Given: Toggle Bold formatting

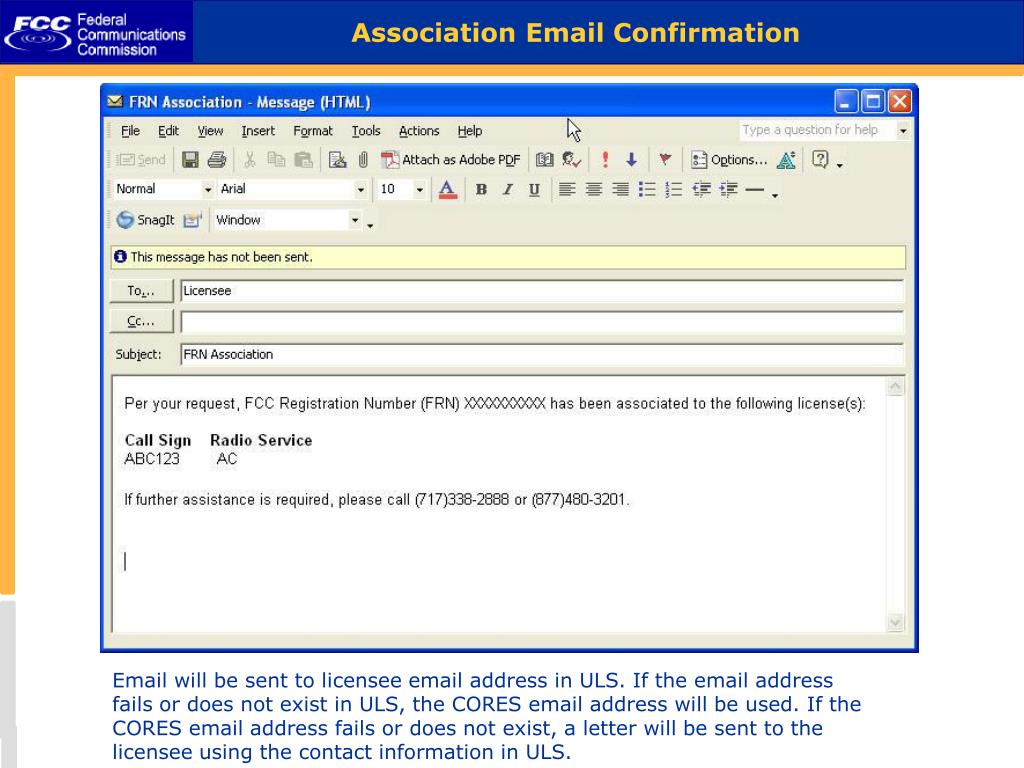Looking at the screenshot, I should pos(481,189).
